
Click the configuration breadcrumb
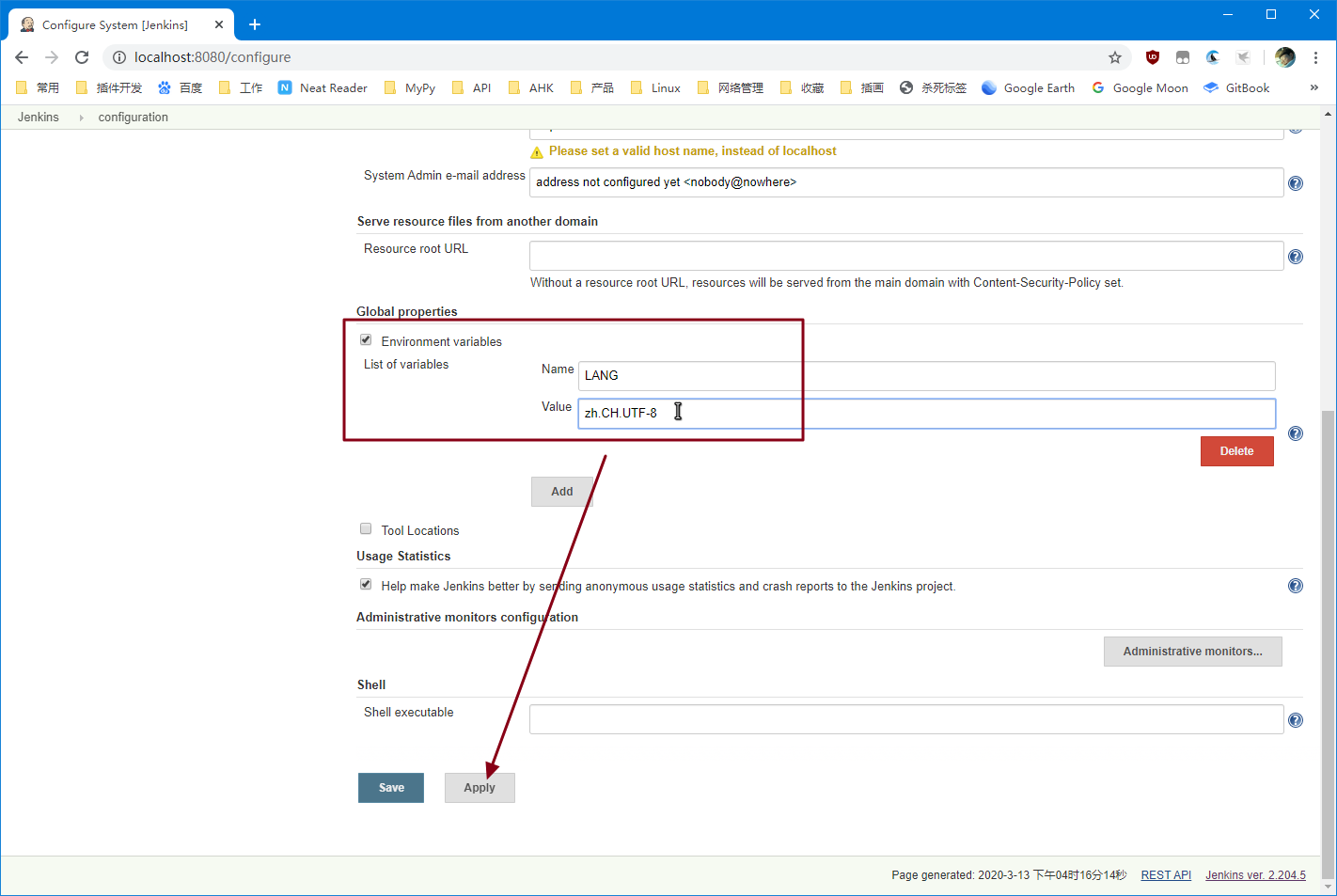134,117
